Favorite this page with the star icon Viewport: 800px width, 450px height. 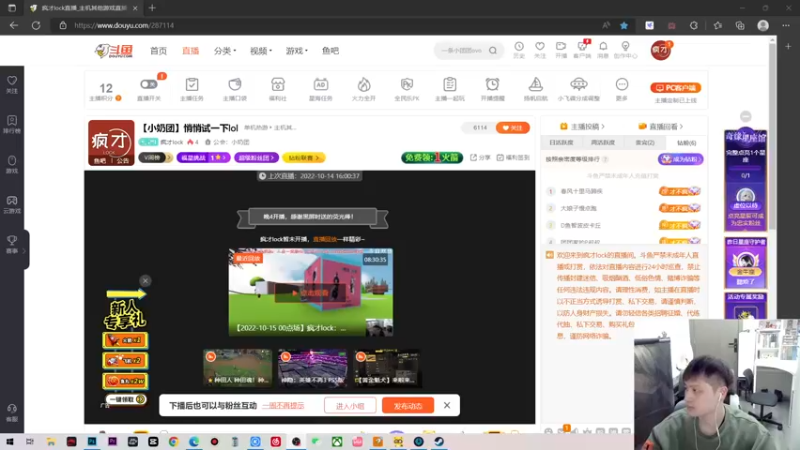click(x=624, y=25)
